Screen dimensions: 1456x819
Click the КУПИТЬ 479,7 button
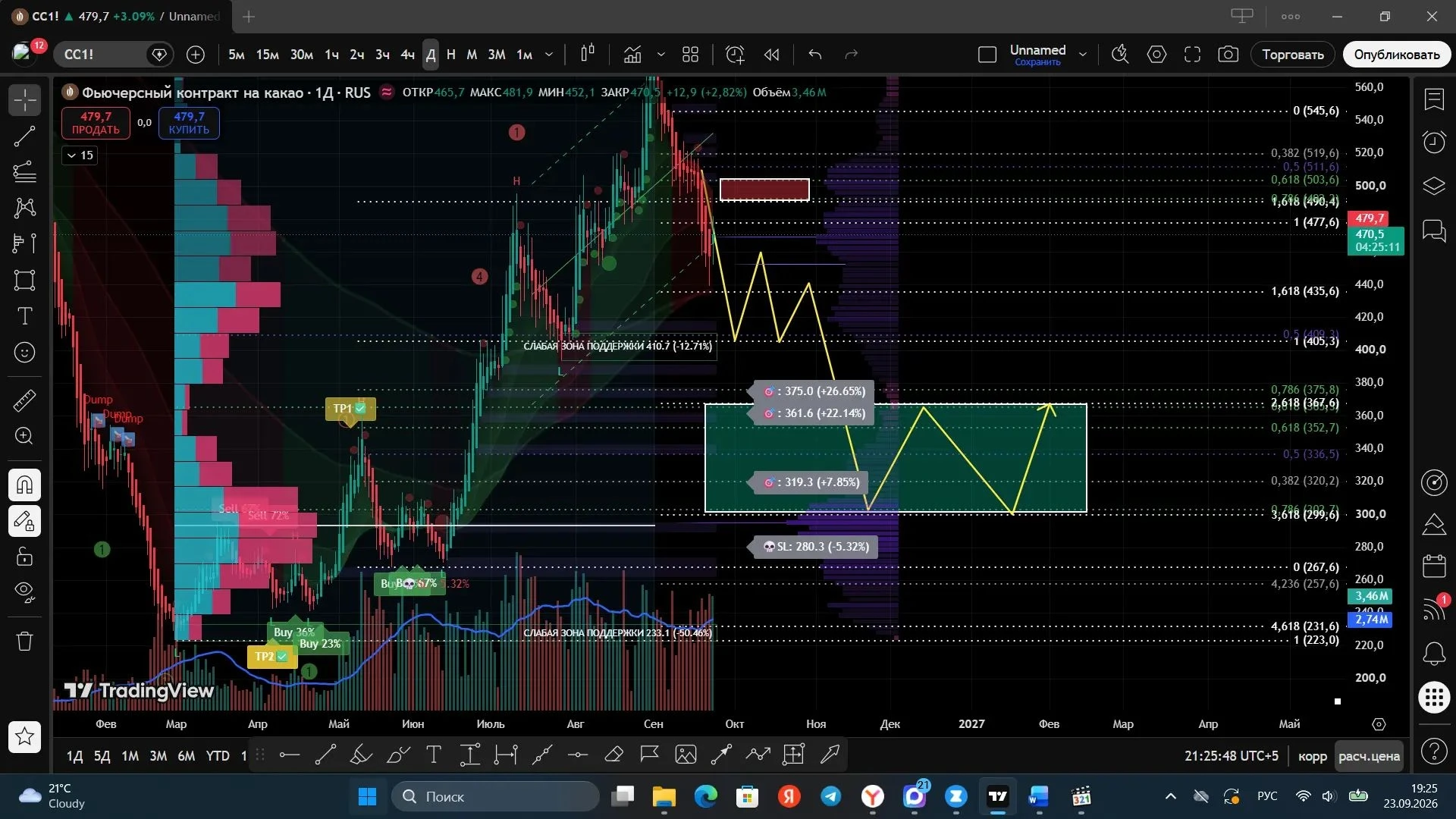189,123
